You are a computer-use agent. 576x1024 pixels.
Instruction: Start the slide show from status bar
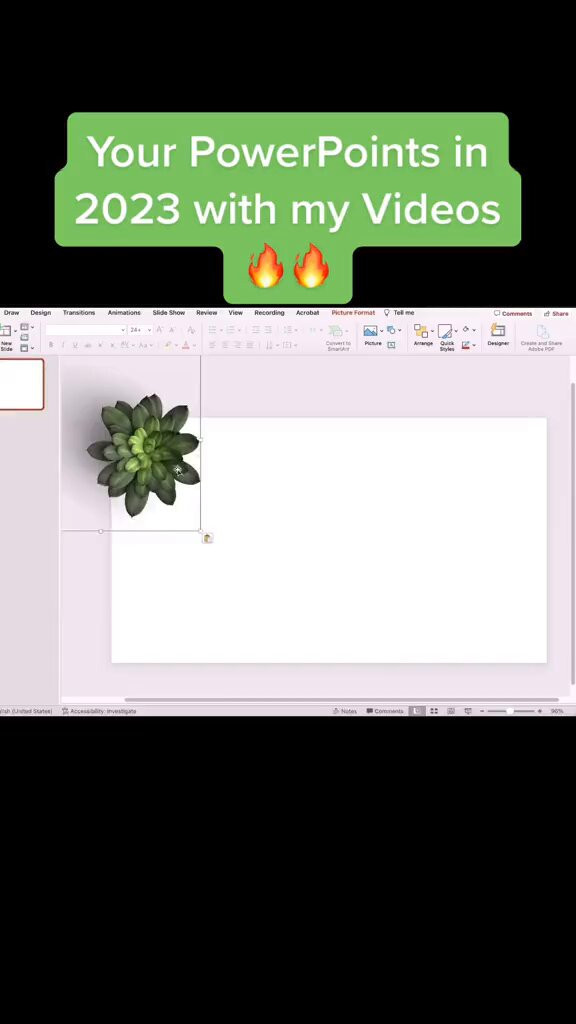[468, 711]
